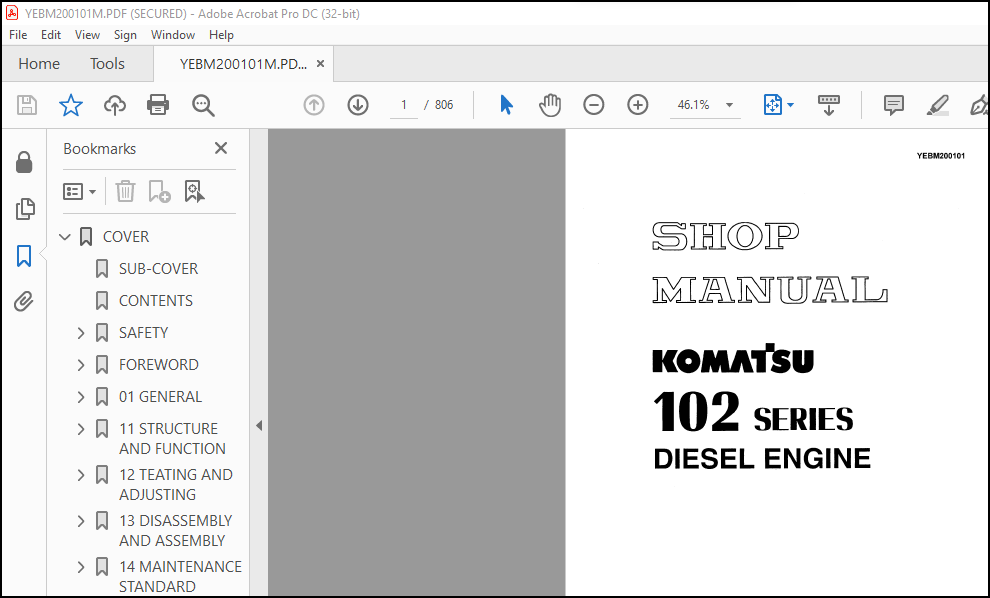Viewport: 990px width, 598px height.
Task: Click the fit page scrolling icon
Action: pos(773,105)
